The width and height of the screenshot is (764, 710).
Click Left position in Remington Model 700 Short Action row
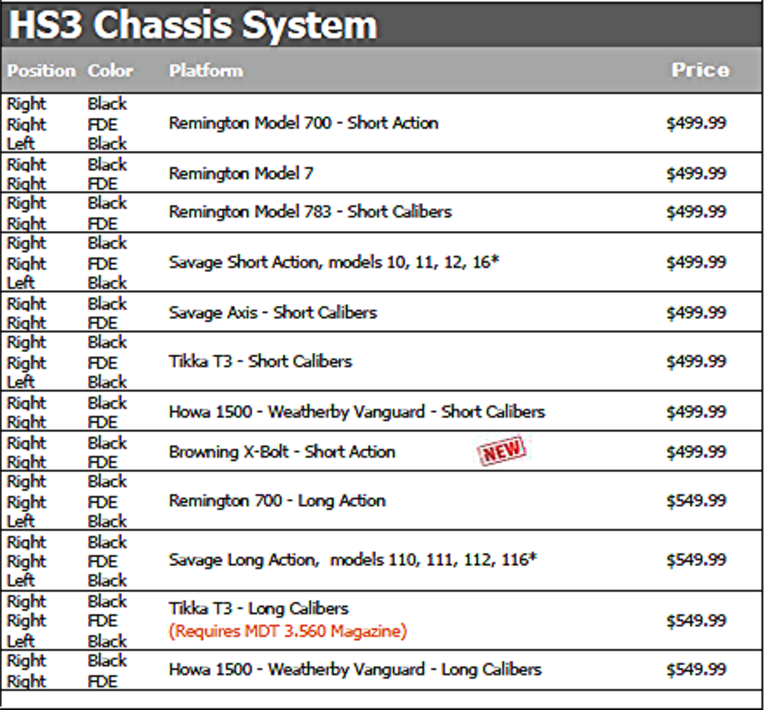click(20, 143)
